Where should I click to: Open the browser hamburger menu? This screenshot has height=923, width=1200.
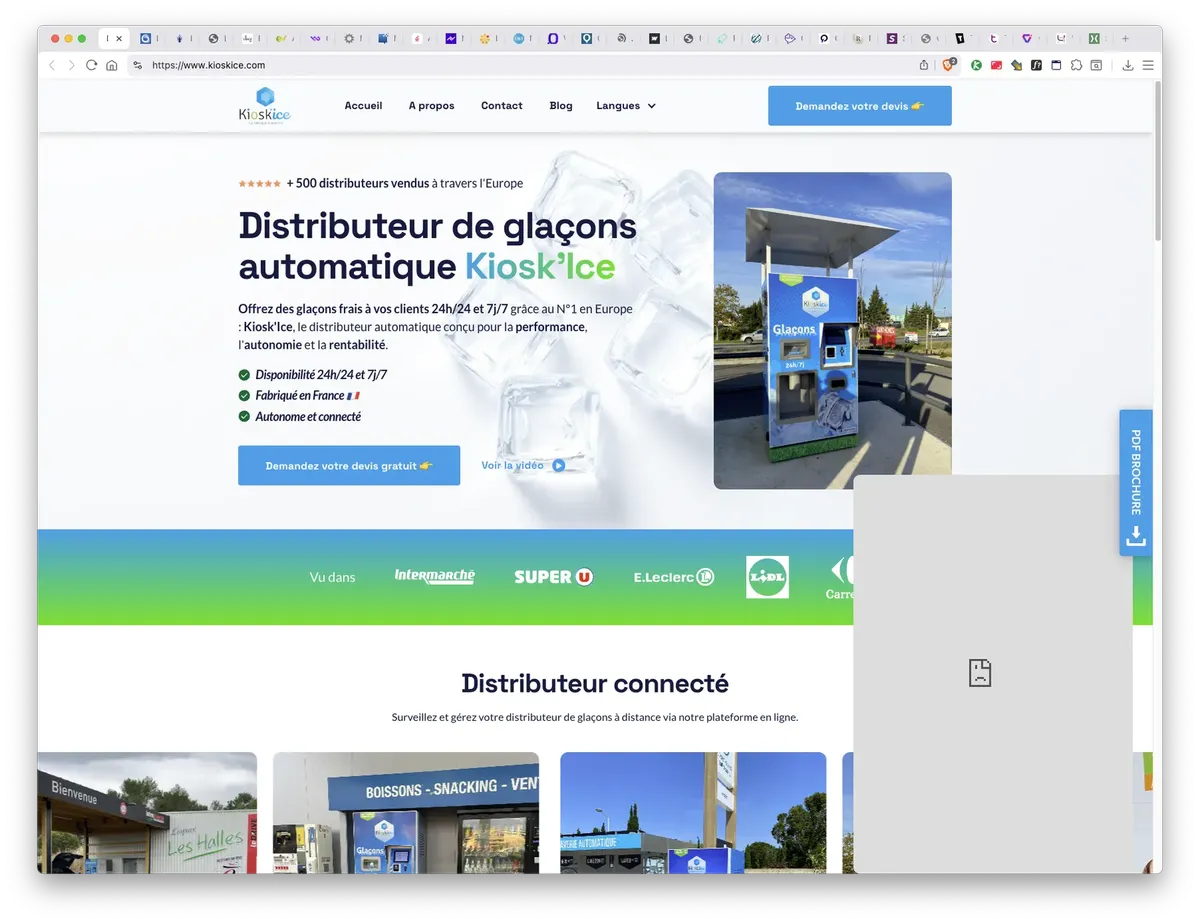coord(1148,65)
